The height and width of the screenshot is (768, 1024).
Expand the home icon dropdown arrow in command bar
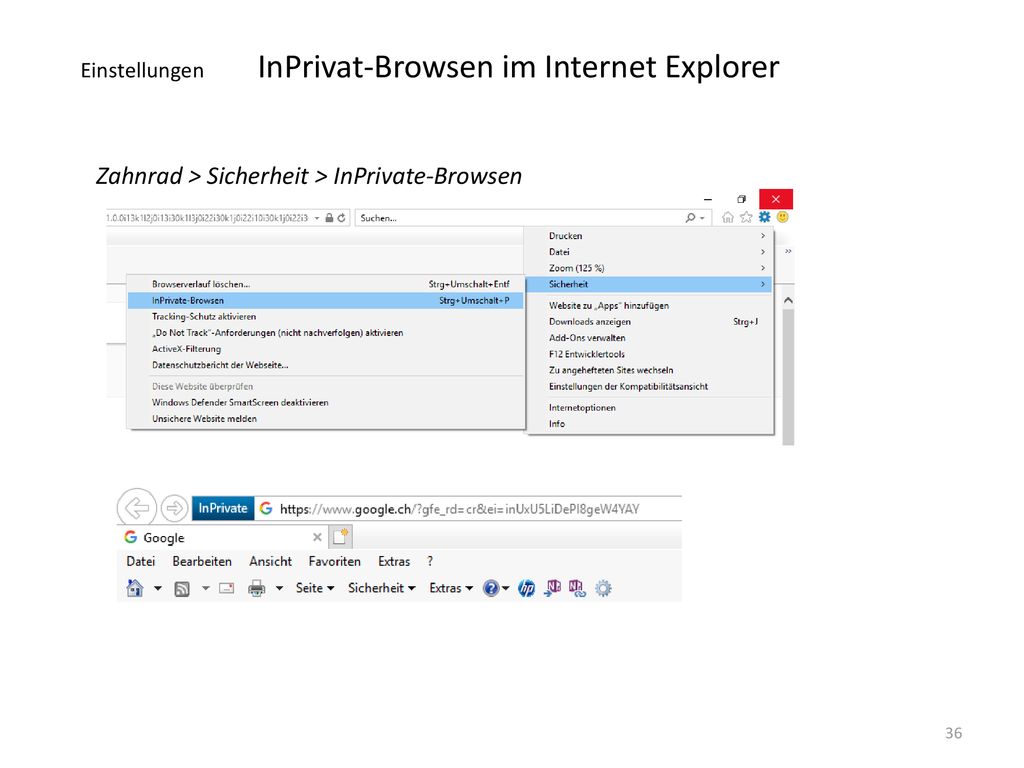point(157,588)
